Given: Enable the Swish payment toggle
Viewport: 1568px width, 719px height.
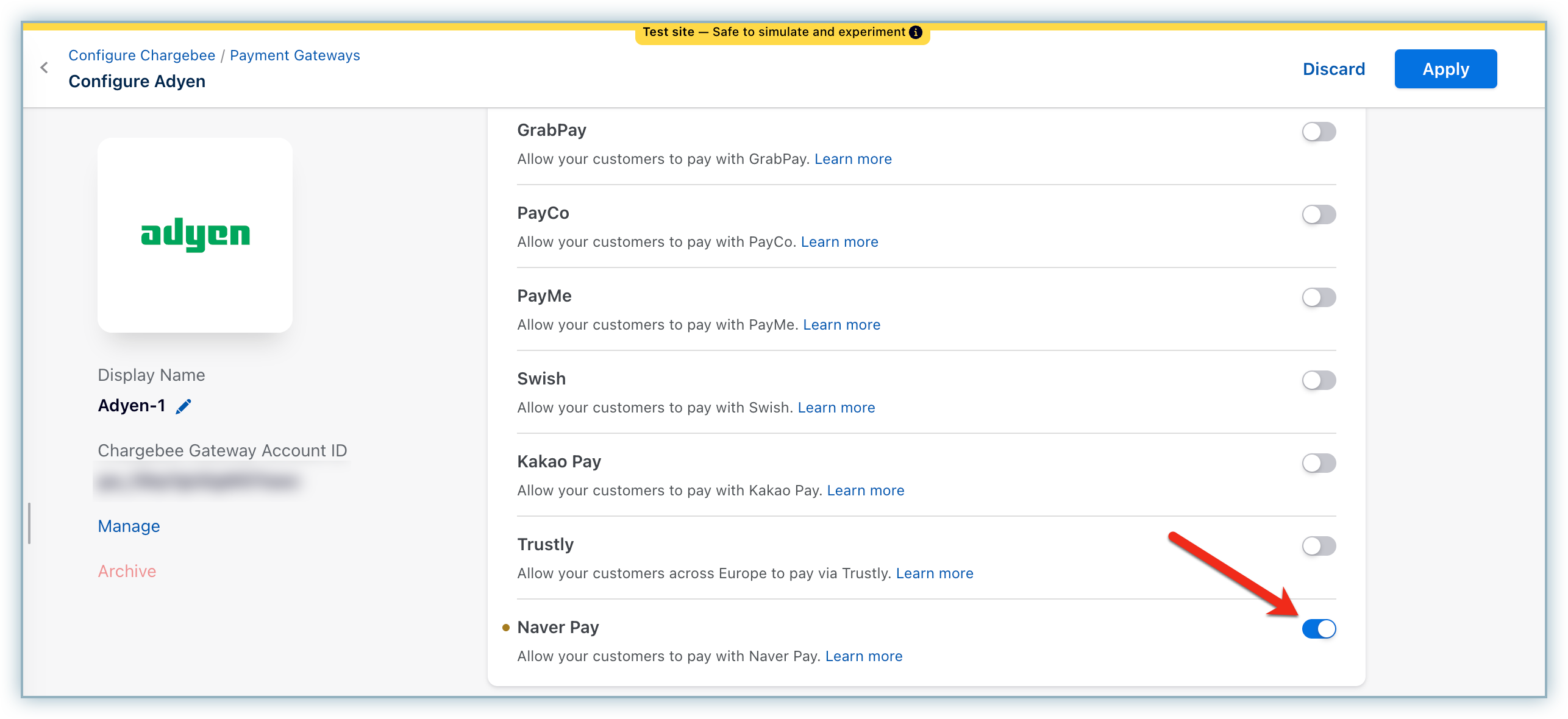Looking at the screenshot, I should [x=1319, y=380].
